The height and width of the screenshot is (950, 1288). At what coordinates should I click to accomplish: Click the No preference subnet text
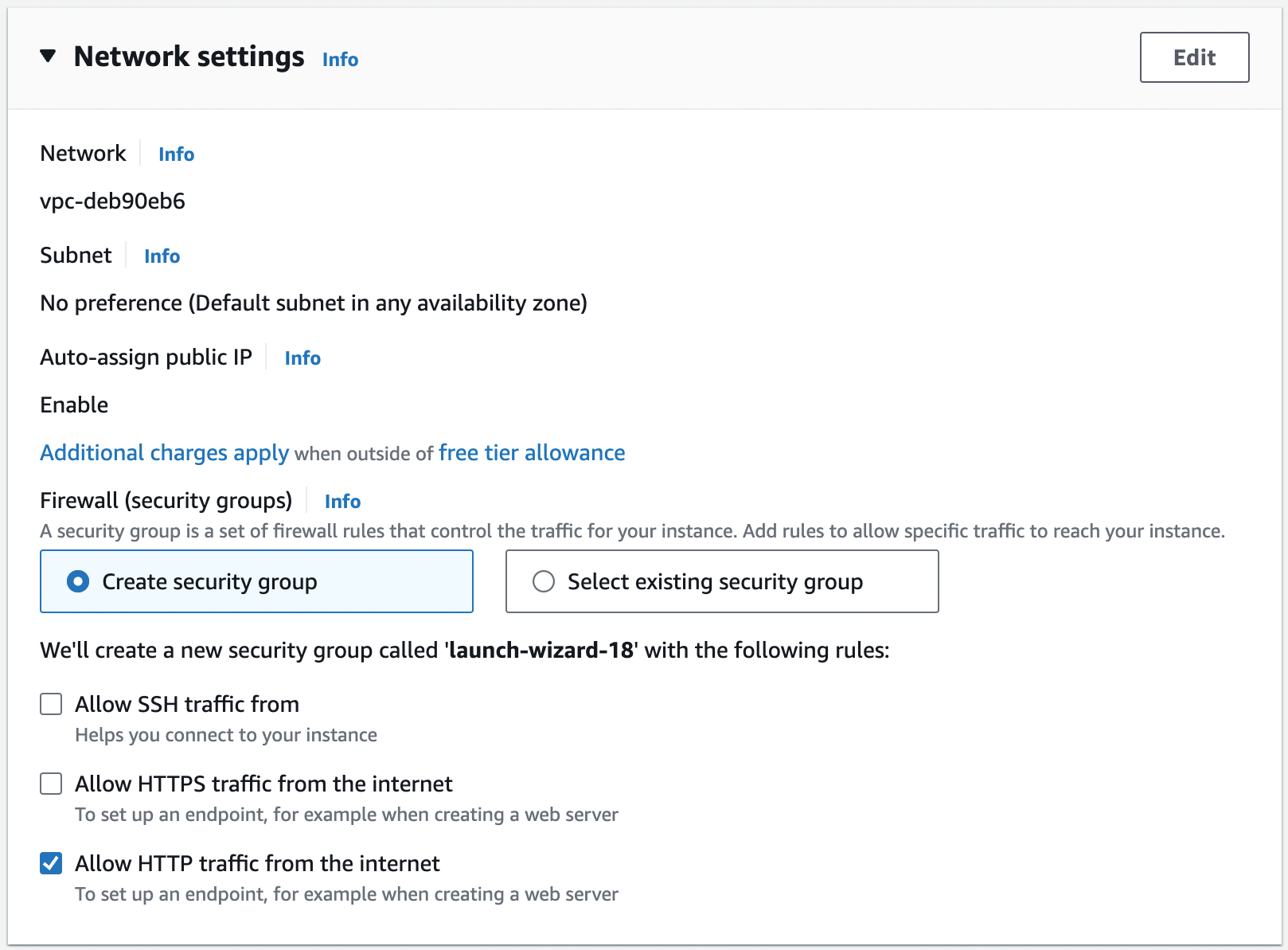point(314,303)
